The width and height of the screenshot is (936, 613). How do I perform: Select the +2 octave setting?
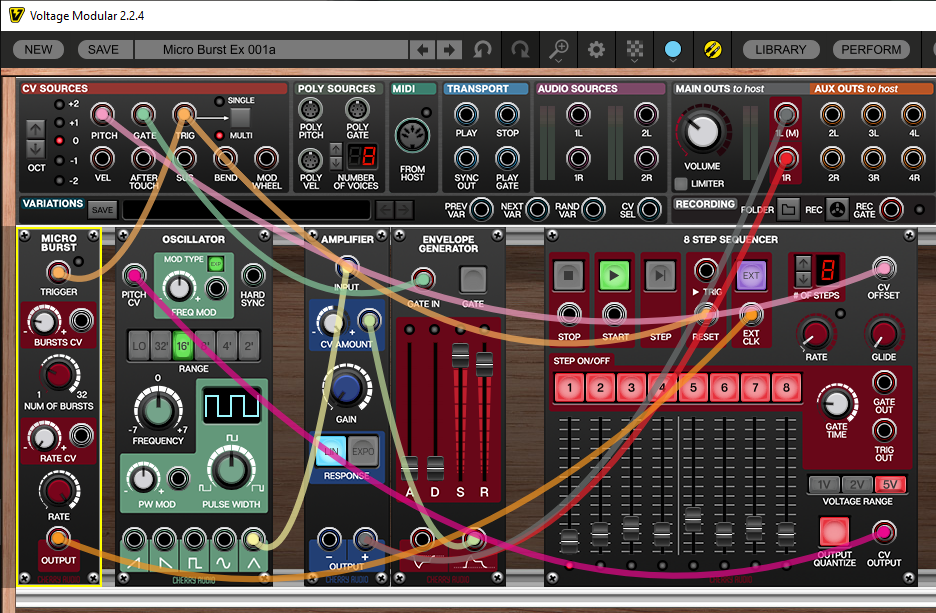(x=59, y=104)
